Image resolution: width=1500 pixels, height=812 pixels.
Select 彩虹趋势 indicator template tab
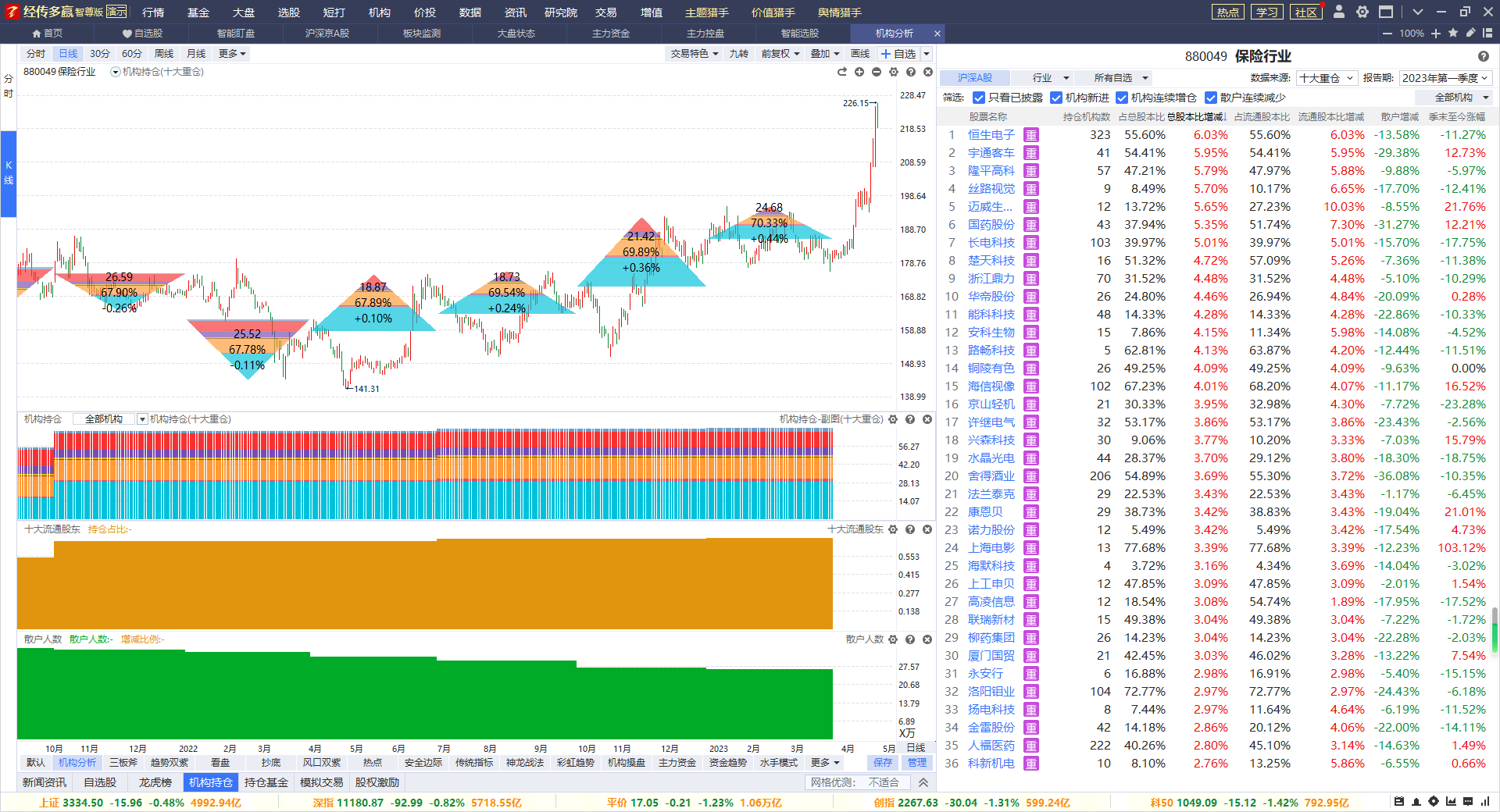576,763
